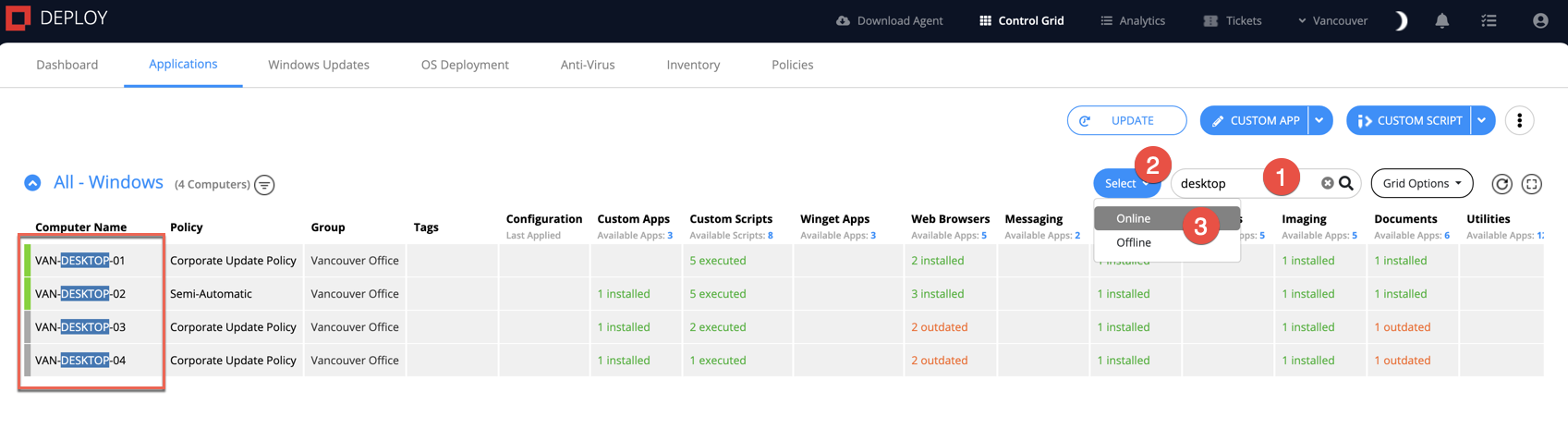Image resolution: width=1568 pixels, height=429 pixels.
Task: Open the filter icon beside 4 Computers
Action: 264,185
